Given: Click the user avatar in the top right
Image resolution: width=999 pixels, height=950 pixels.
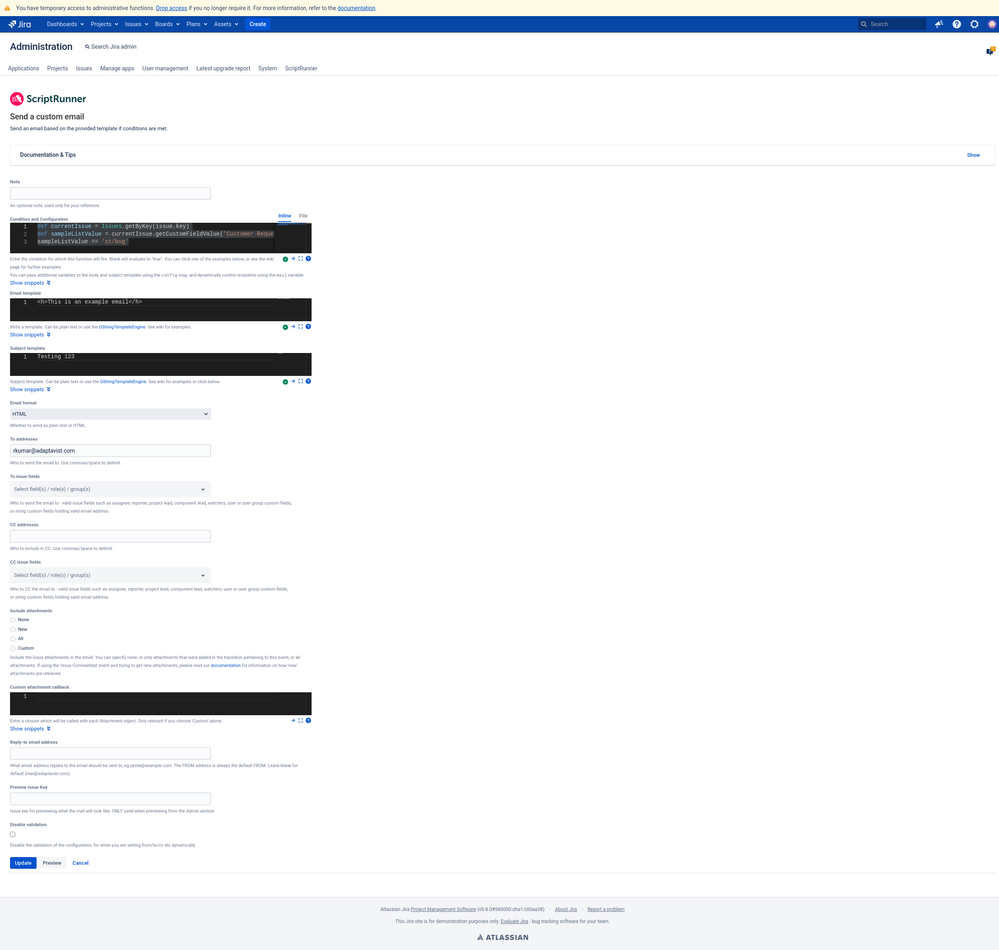Looking at the screenshot, I should click(x=991, y=24).
